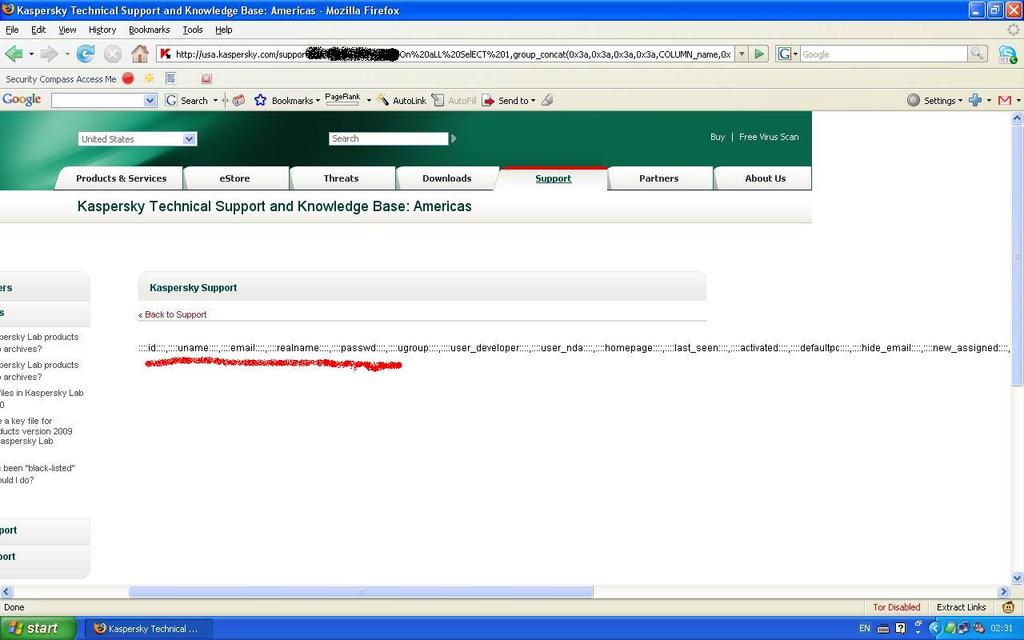Switch to the About Us tab
The image size is (1024, 640).
(765, 178)
